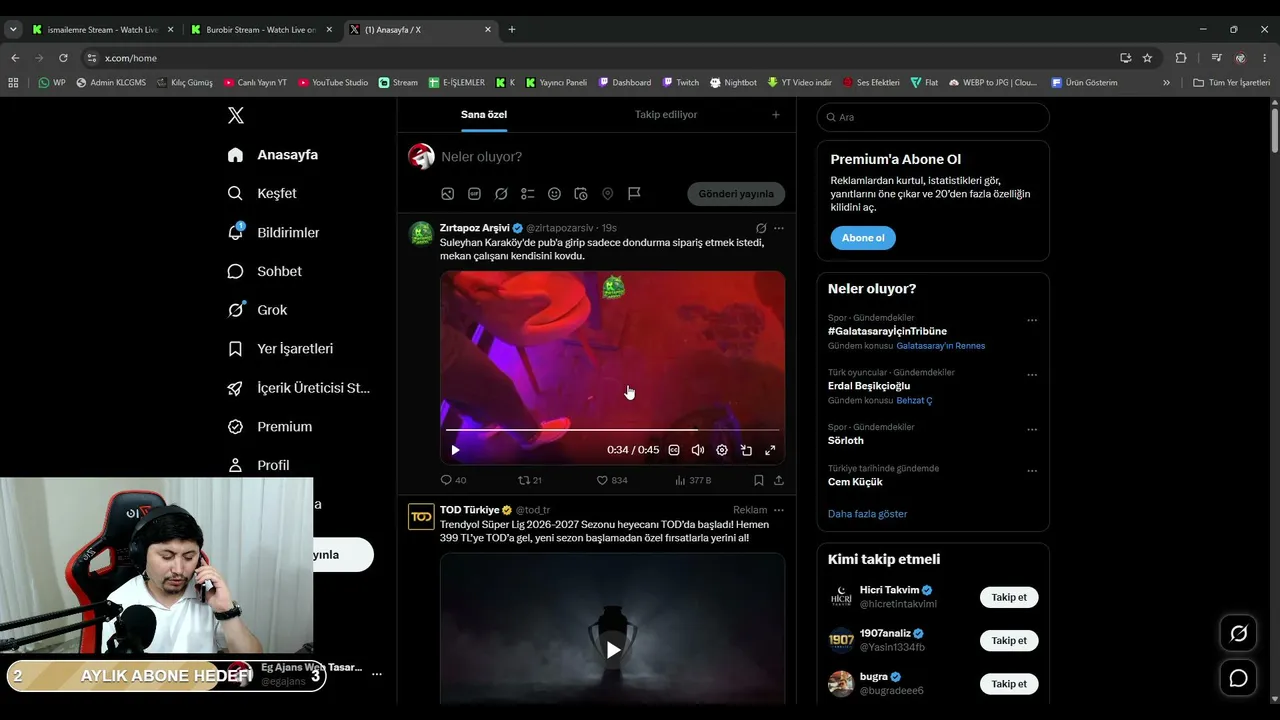
Task: Open the #GalatasarayİçinTribüne trend
Action: pos(887,331)
